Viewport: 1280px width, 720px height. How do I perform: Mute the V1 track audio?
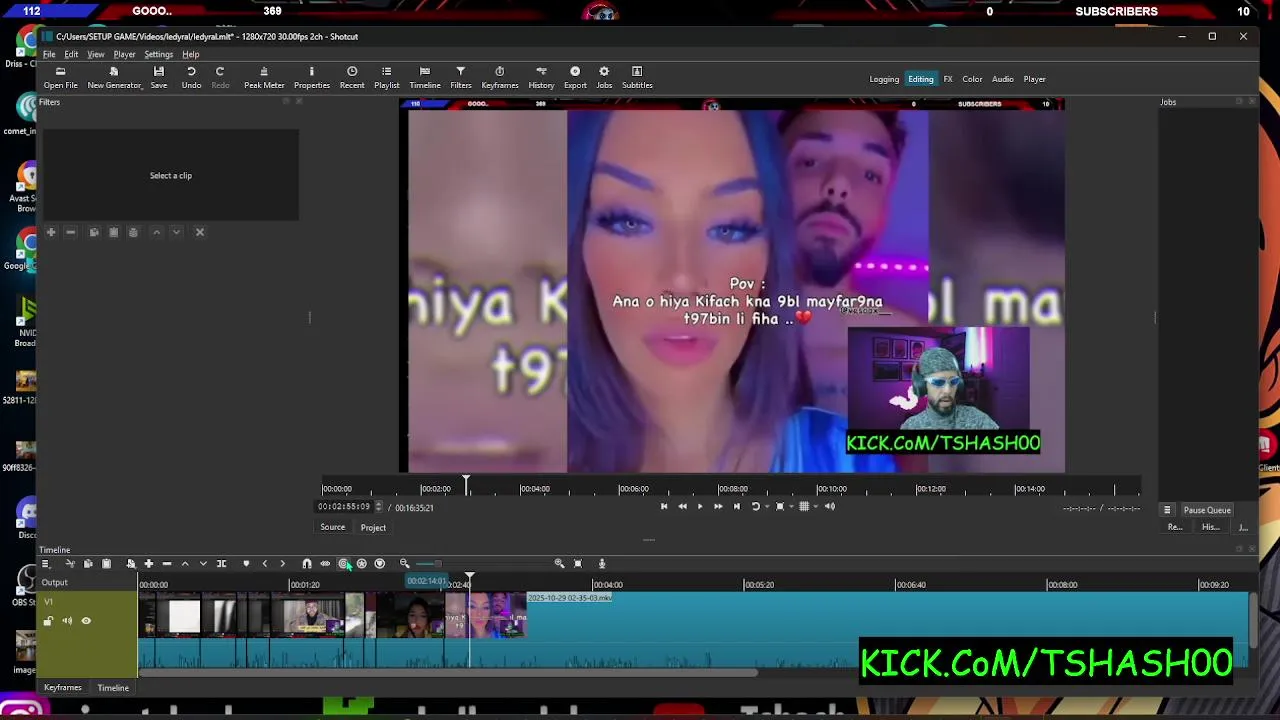[67, 621]
